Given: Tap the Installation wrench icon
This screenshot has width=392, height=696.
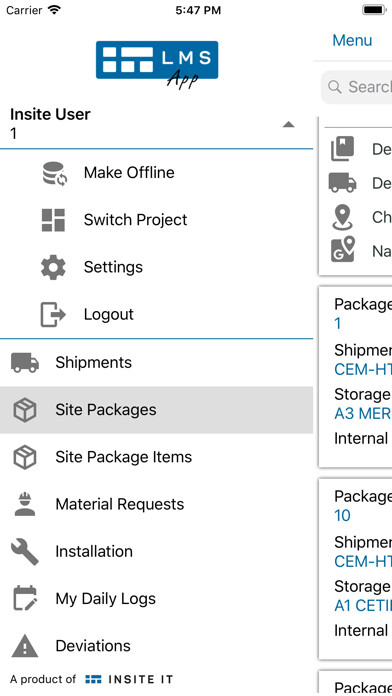Looking at the screenshot, I should [x=24, y=552].
